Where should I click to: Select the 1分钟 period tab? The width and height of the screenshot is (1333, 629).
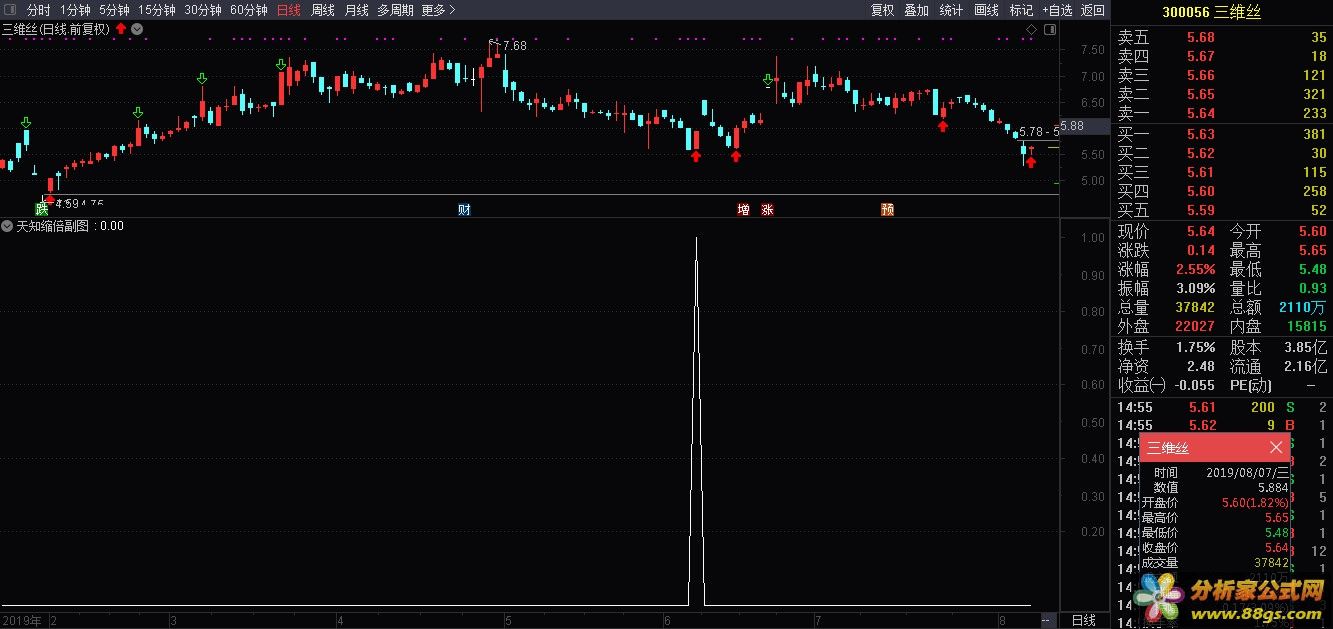point(75,10)
